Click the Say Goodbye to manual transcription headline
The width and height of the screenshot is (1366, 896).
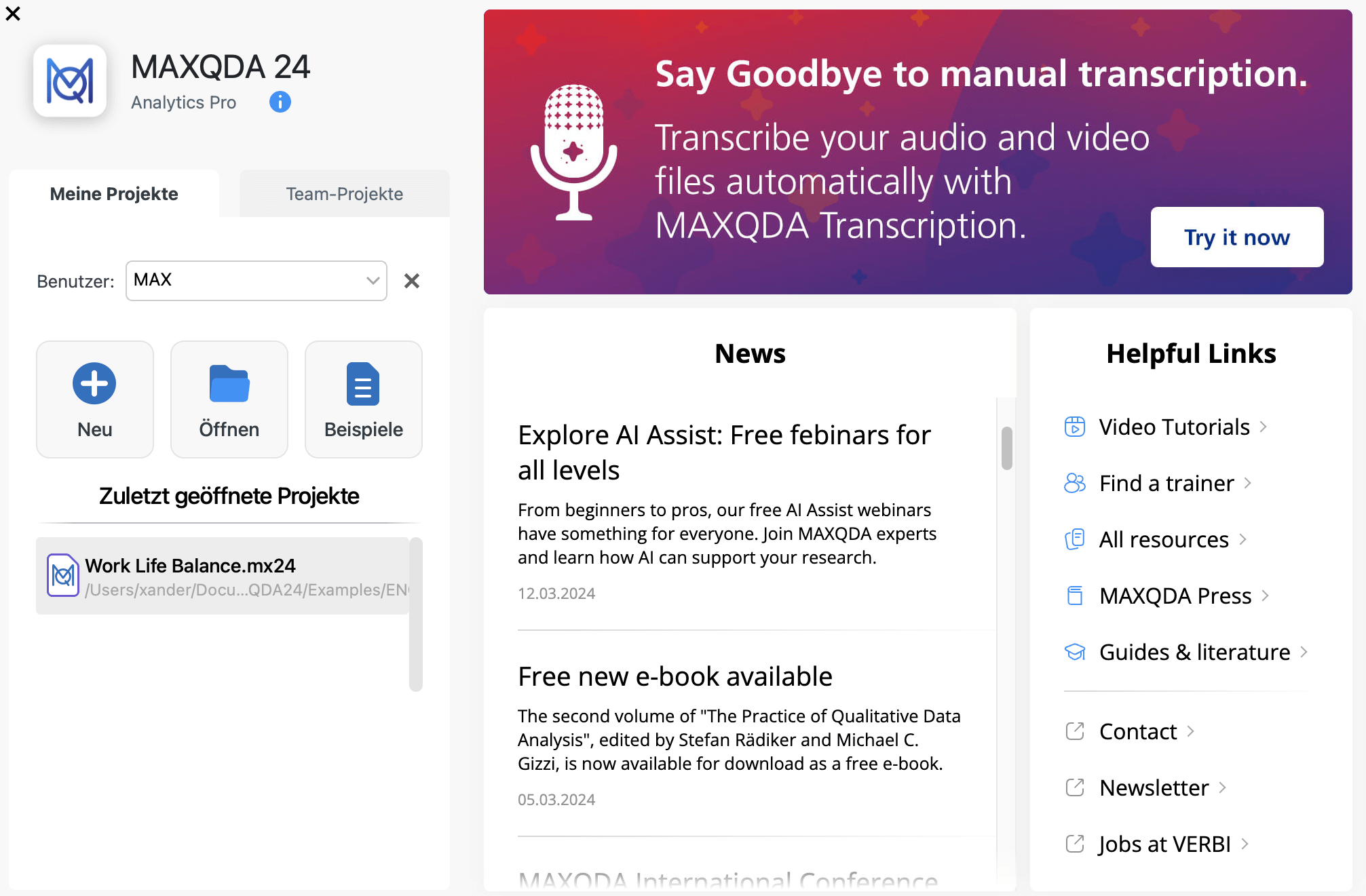(x=981, y=73)
